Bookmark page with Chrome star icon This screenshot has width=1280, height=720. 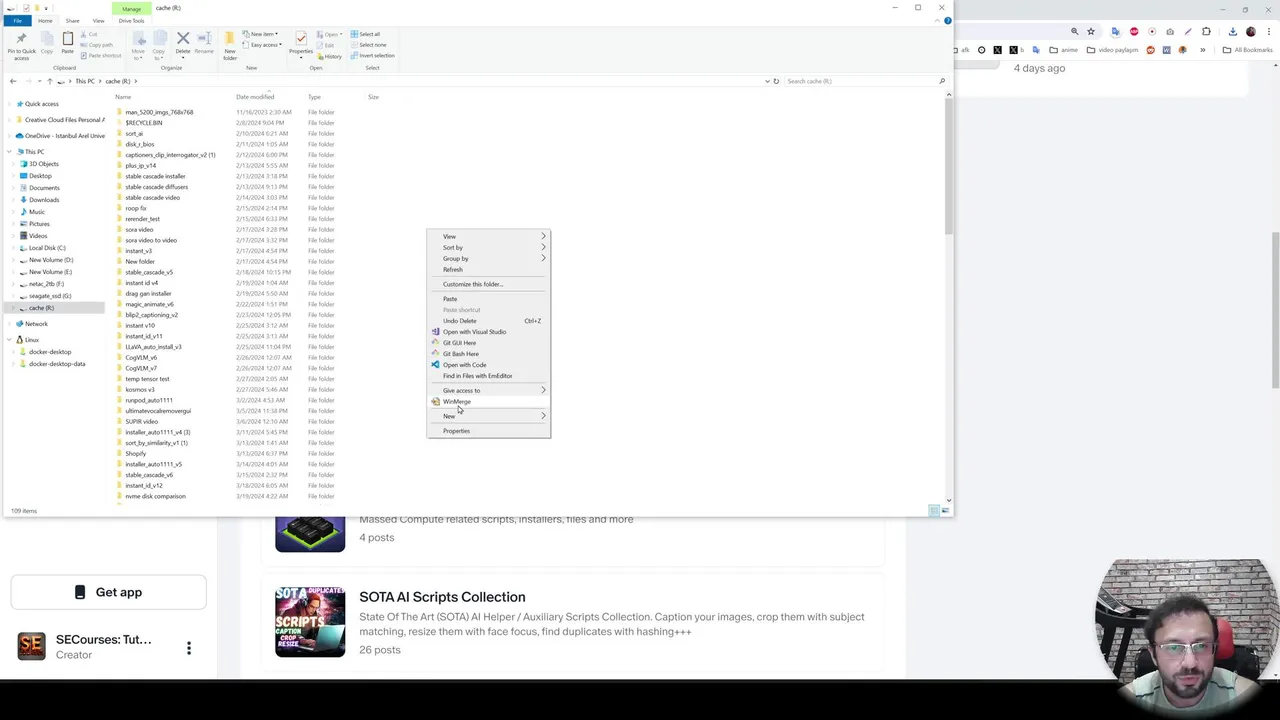[x=1091, y=32]
